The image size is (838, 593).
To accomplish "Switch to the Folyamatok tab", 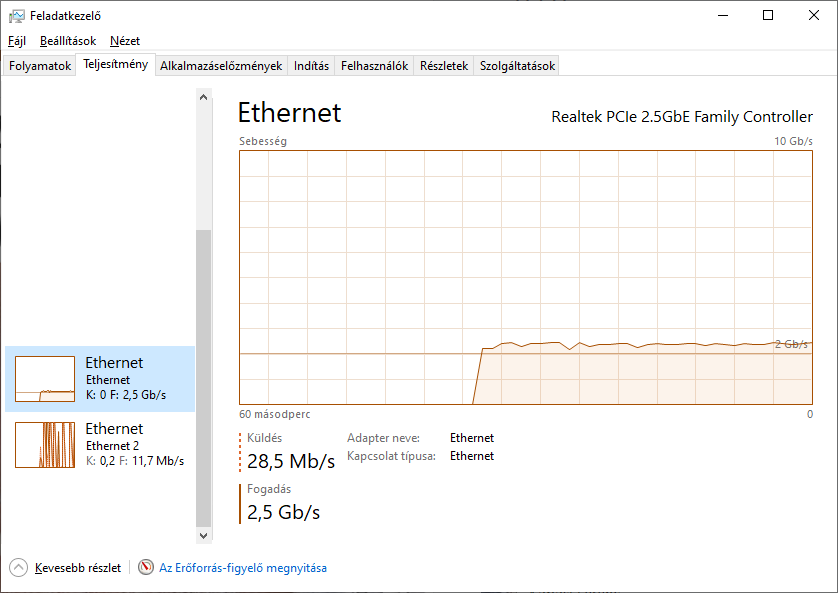I will click(40, 66).
